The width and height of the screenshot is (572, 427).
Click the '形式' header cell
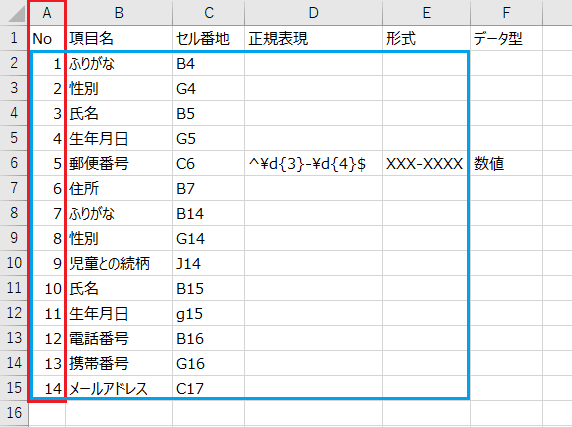[426, 38]
